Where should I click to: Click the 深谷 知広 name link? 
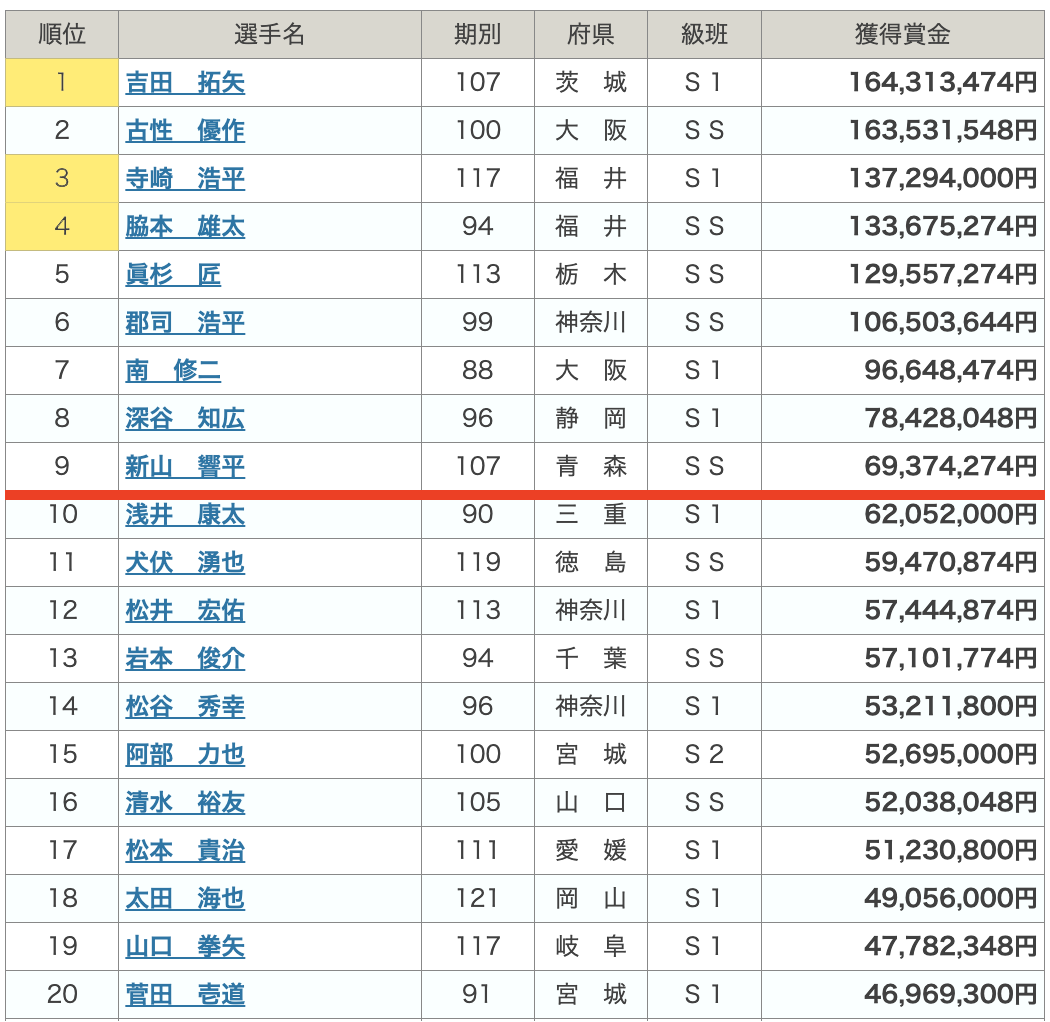pyautogui.click(x=185, y=419)
